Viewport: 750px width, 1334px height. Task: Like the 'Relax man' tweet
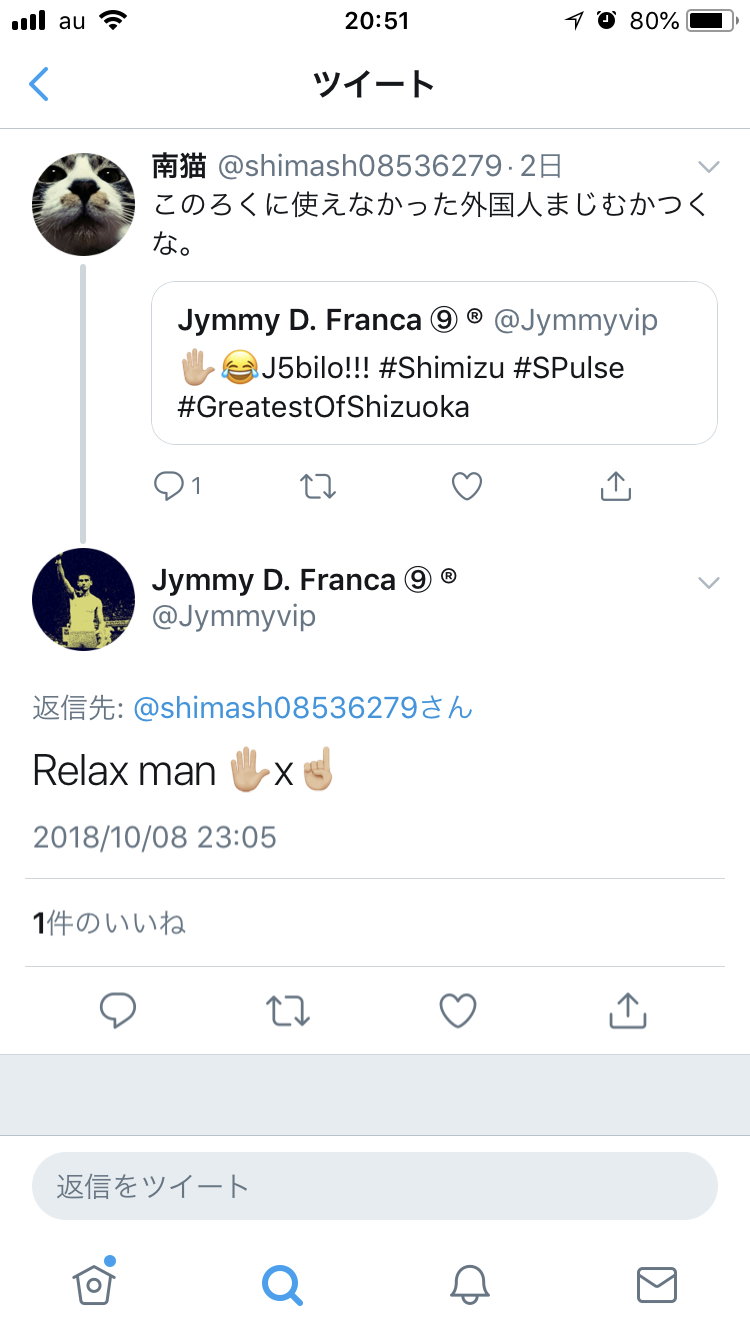pyautogui.click(x=458, y=1010)
